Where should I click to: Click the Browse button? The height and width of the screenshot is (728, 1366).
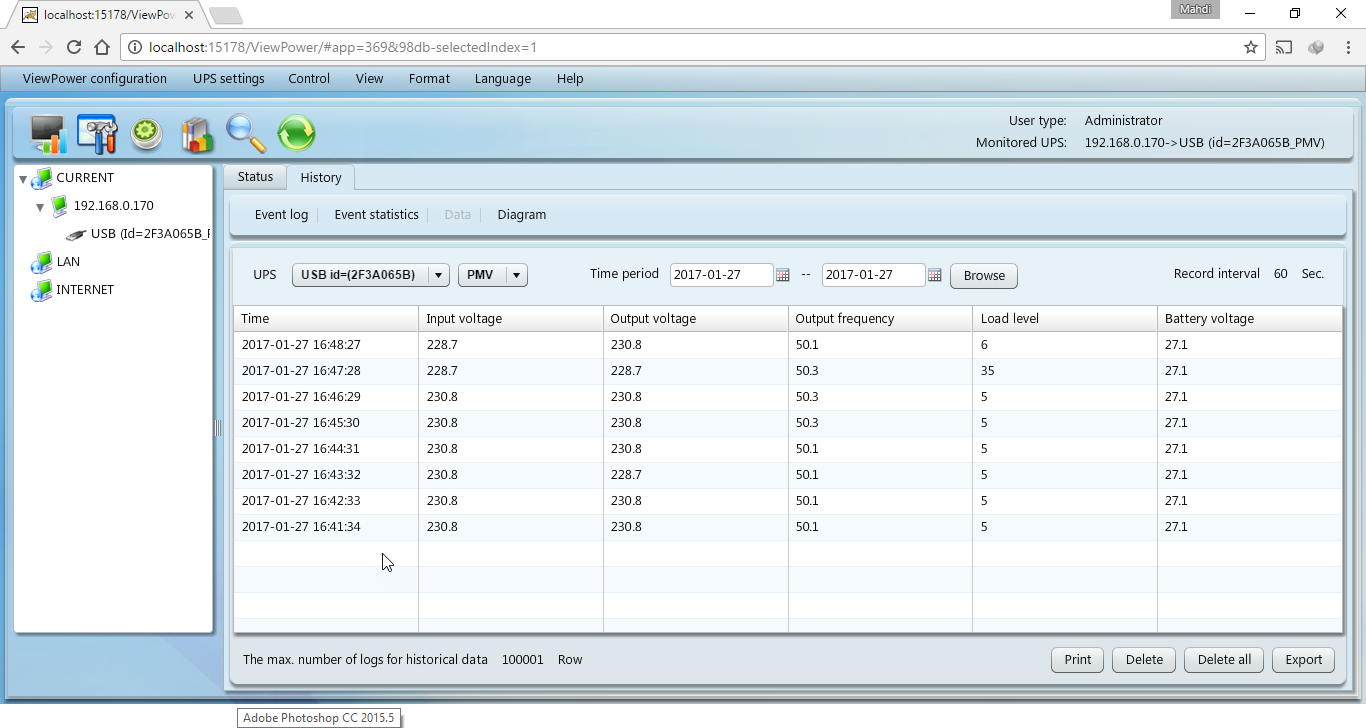984,276
